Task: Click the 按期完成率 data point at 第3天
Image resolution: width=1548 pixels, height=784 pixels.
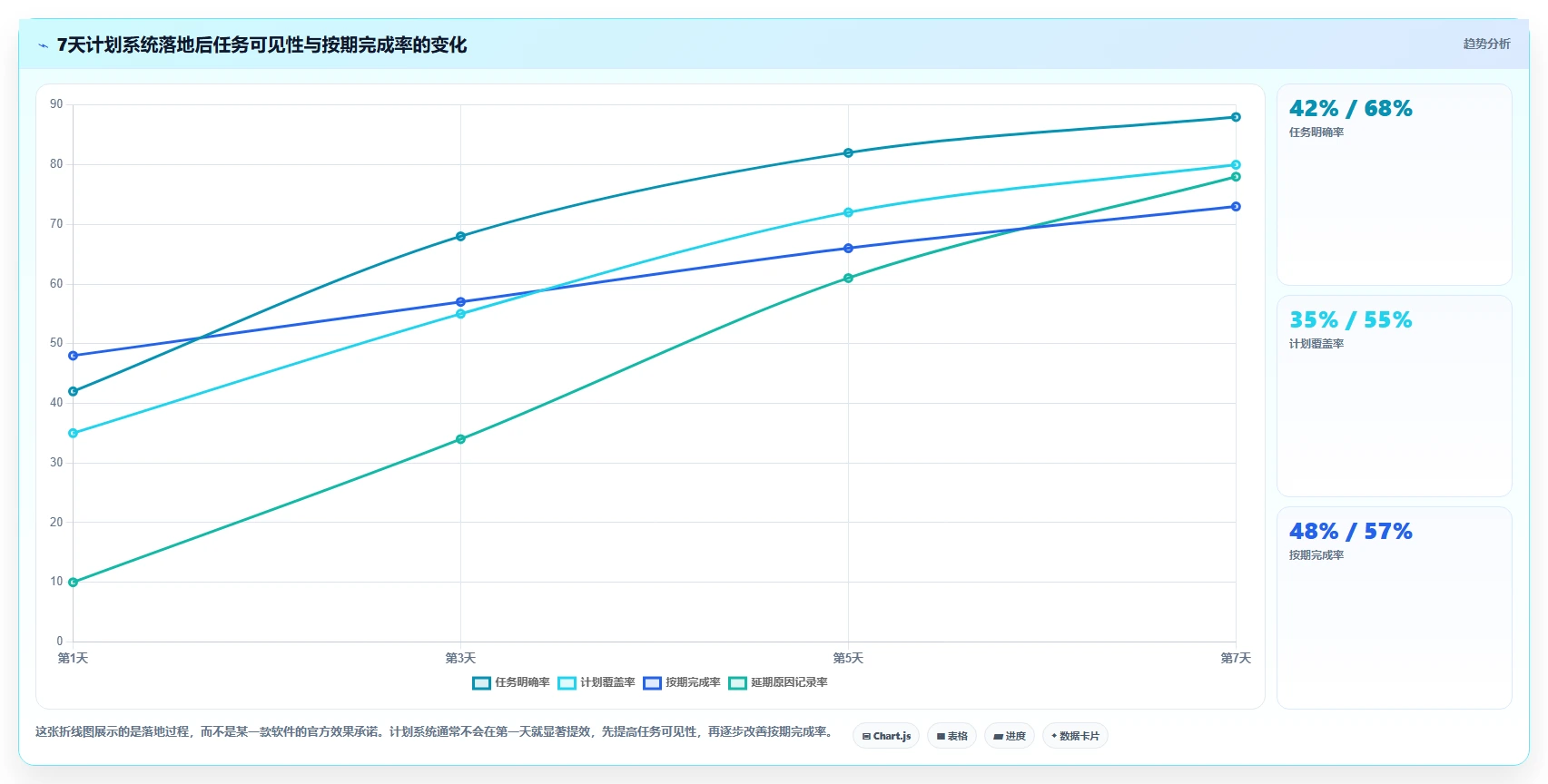Action: point(460,302)
